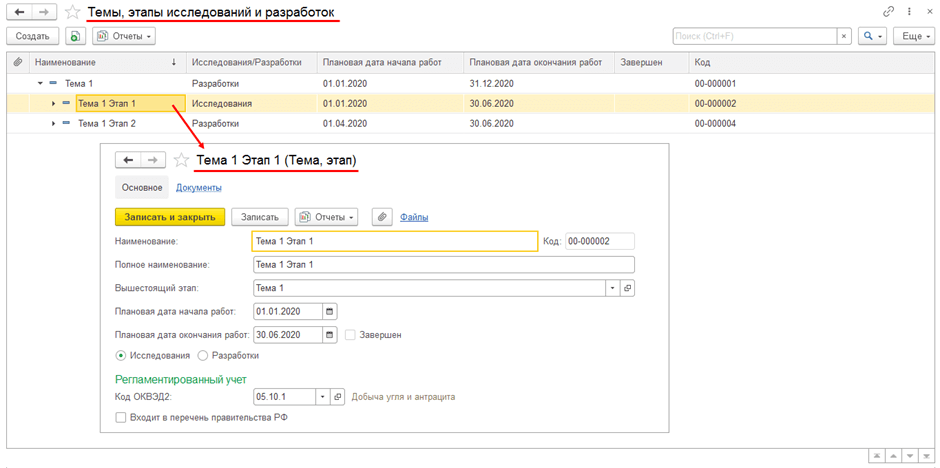Open the Код ОКВЭД2 dropdown list

pyautogui.click(x=324, y=397)
